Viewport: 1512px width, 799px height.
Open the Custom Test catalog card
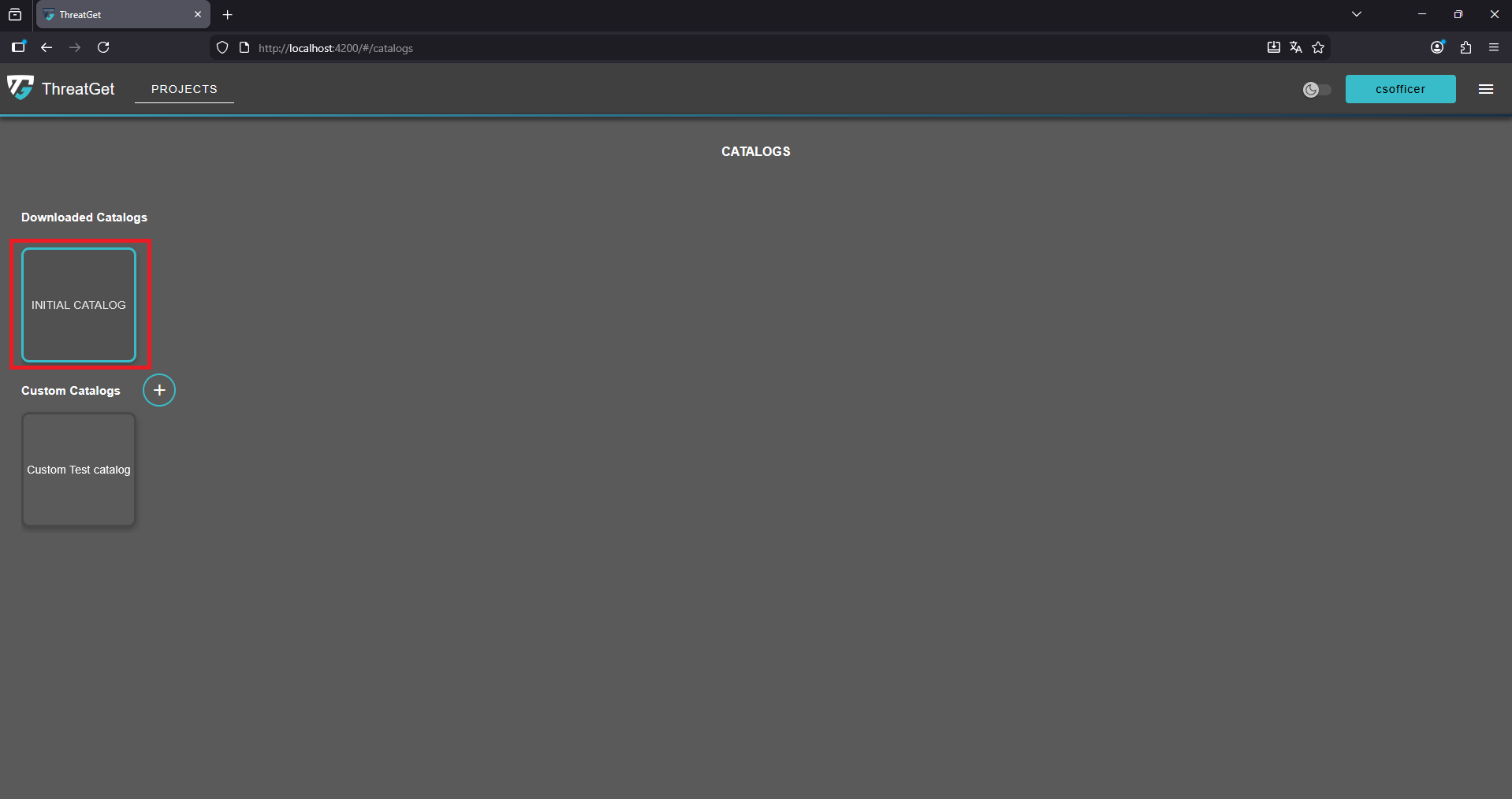[x=79, y=470]
